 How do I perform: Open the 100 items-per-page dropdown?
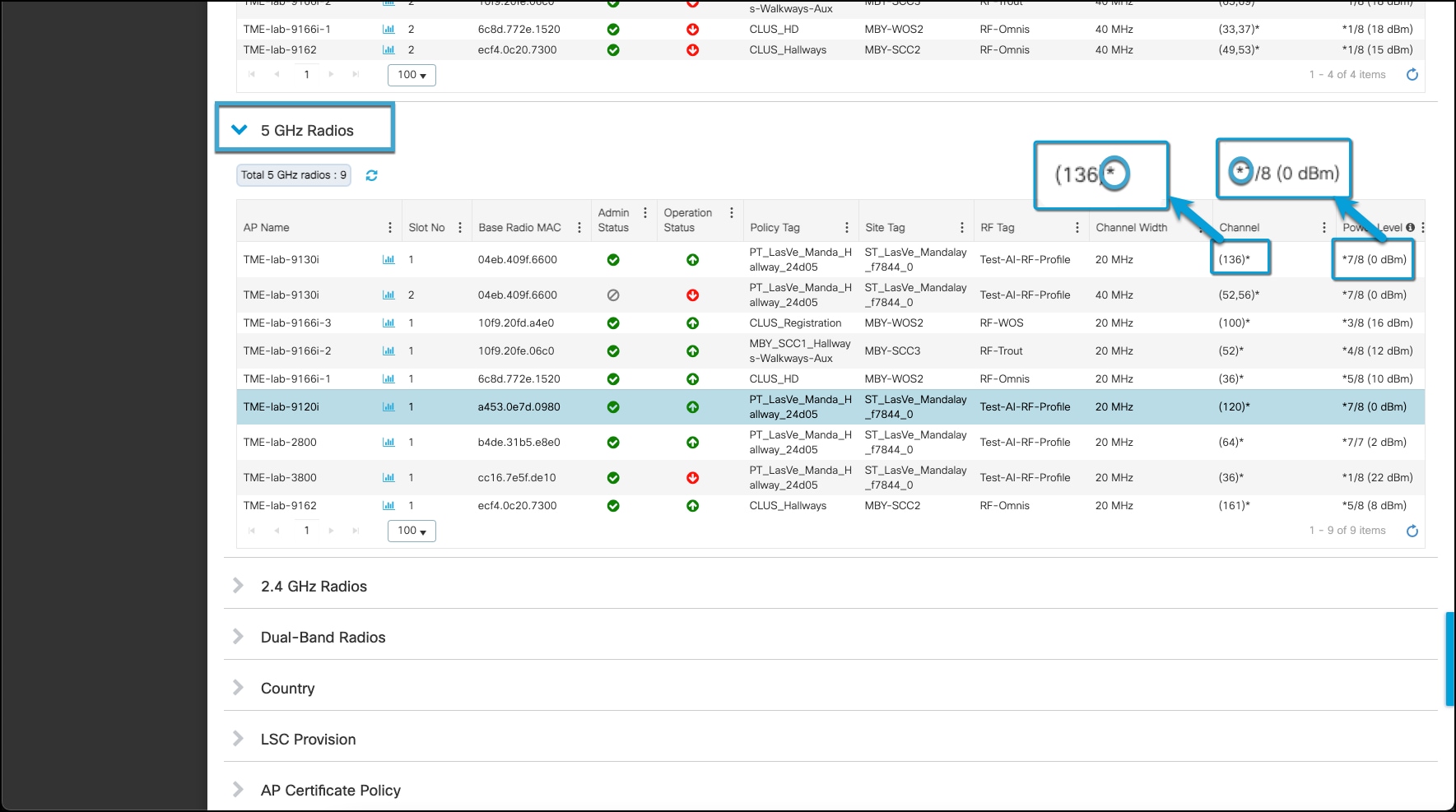(411, 531)
